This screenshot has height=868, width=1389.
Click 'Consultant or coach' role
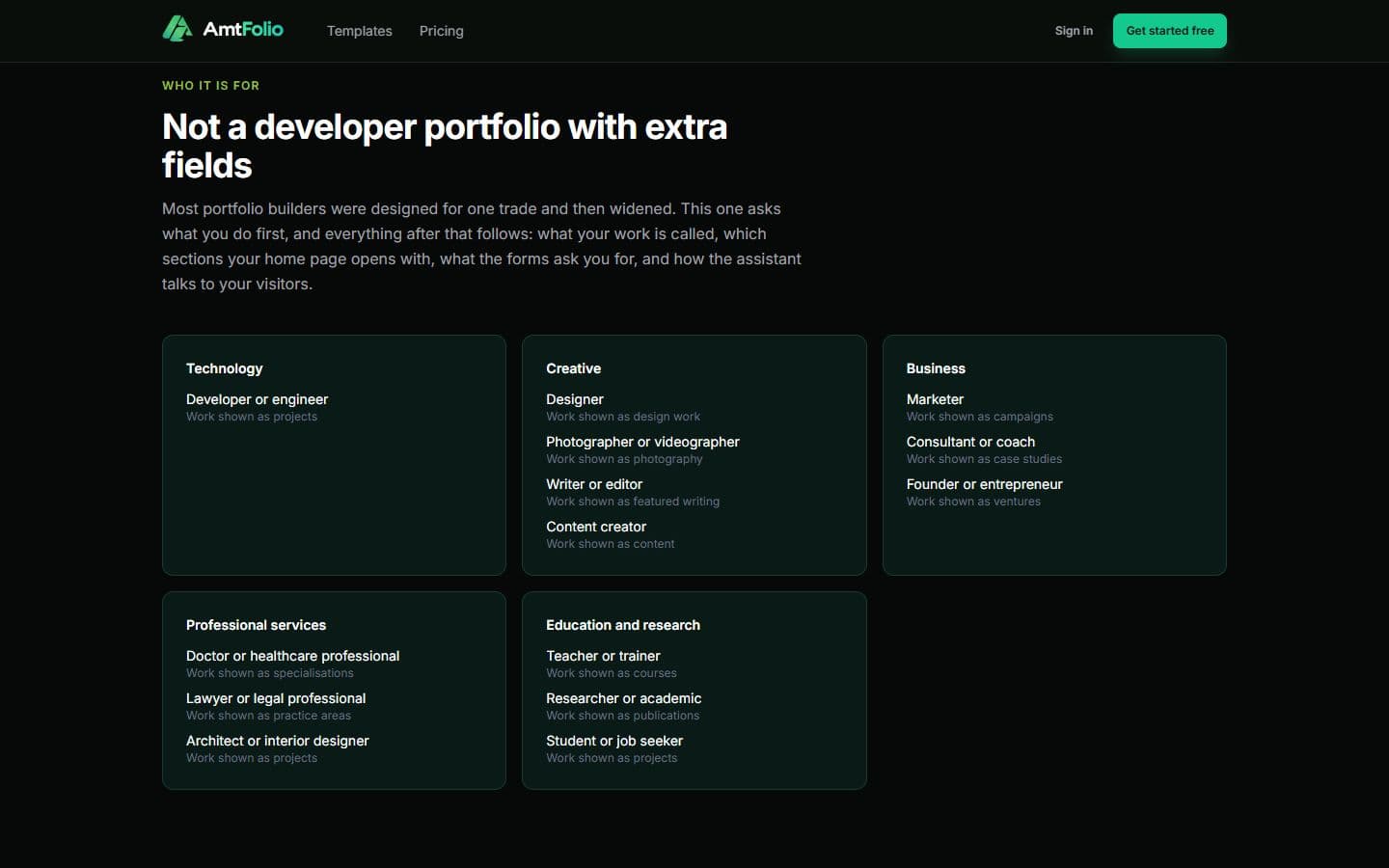(x=970, y=442)
